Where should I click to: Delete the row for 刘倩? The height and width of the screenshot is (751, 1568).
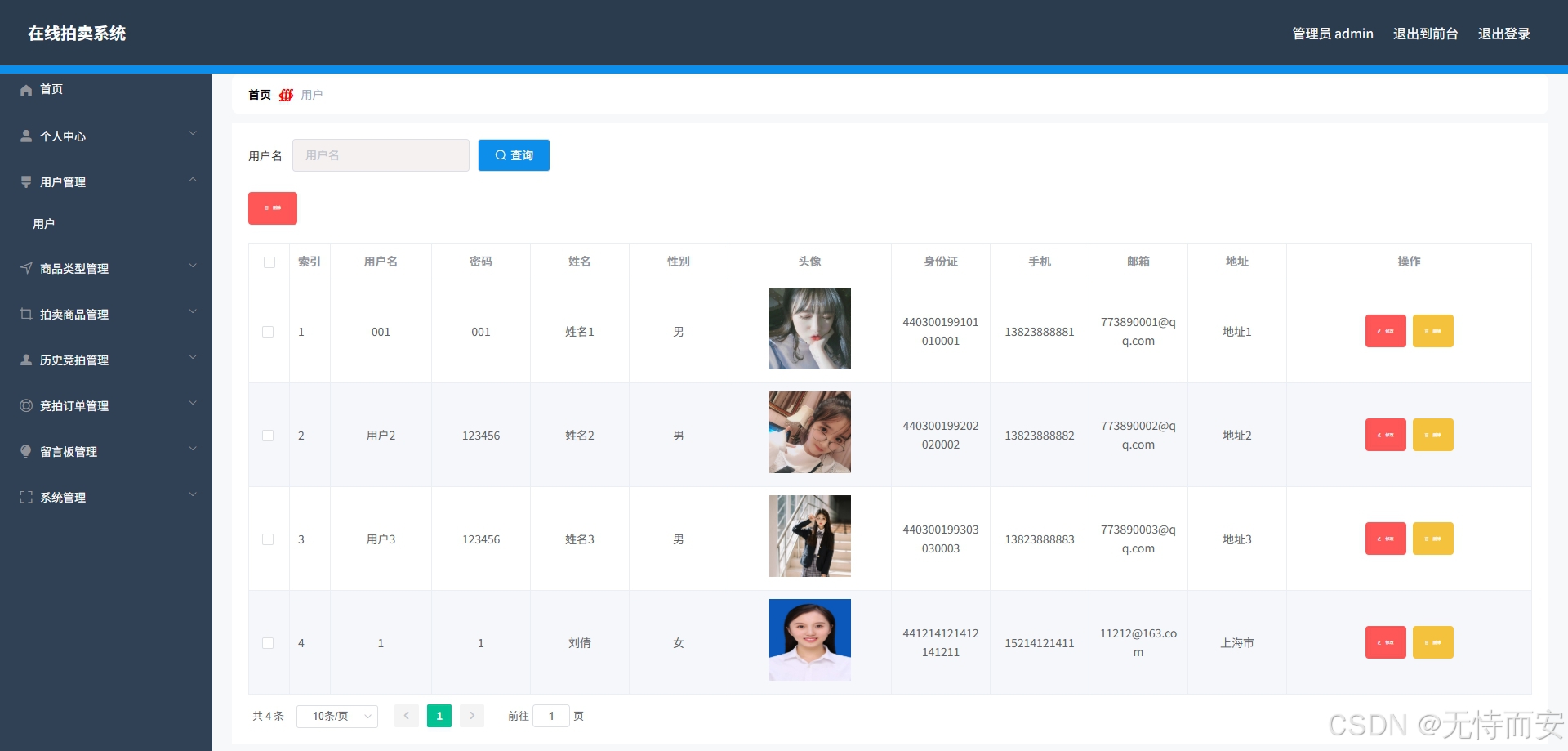point(1432,642)
